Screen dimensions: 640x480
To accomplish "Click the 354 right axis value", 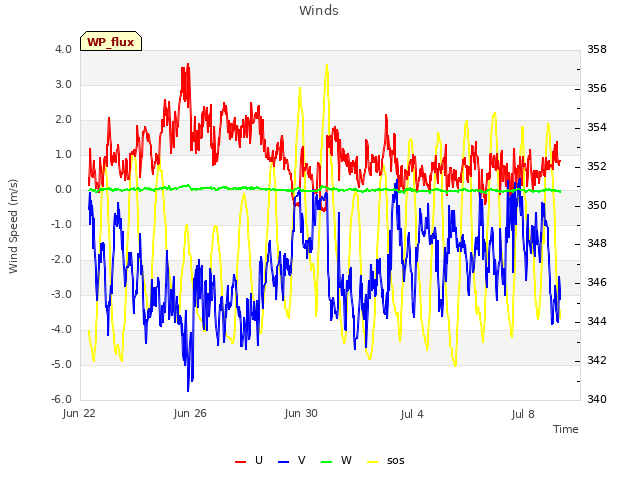I will [597, 127].
